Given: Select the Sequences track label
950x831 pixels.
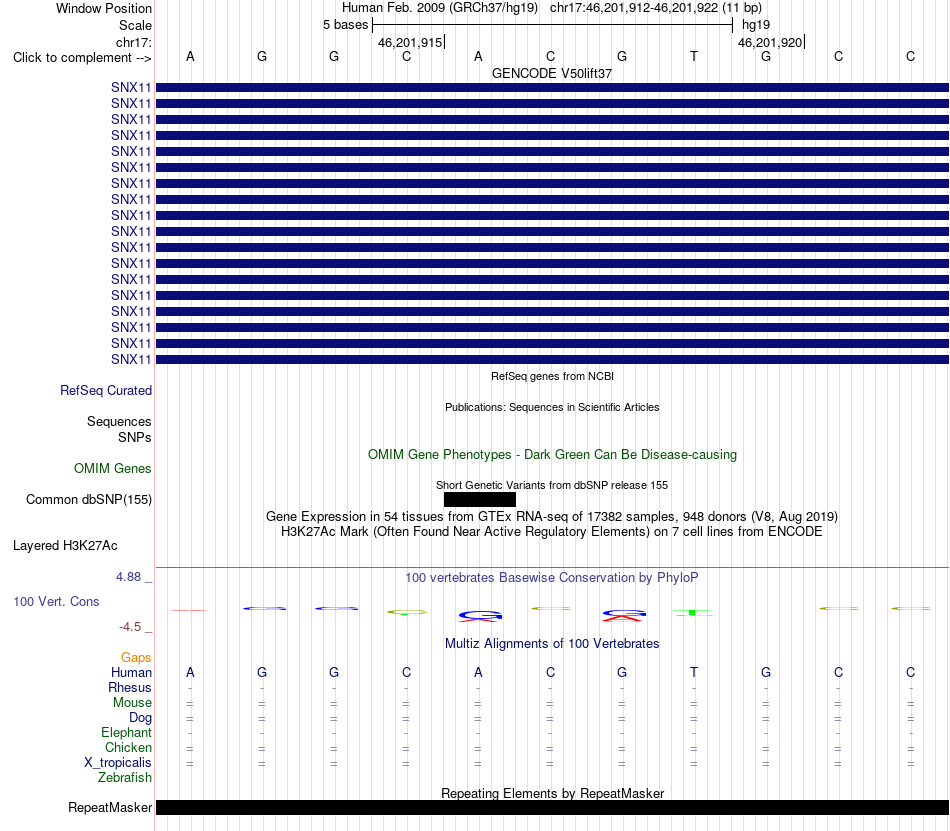Looking at the screenshot, I should point(119,422).
